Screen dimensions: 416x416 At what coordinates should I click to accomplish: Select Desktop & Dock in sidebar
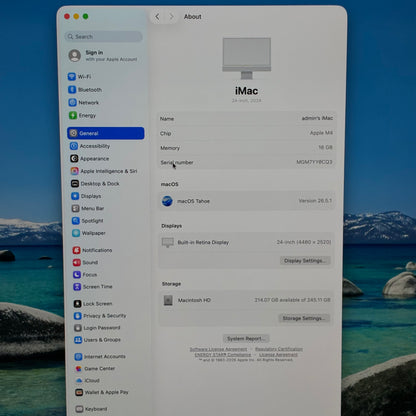click(95, 184)
